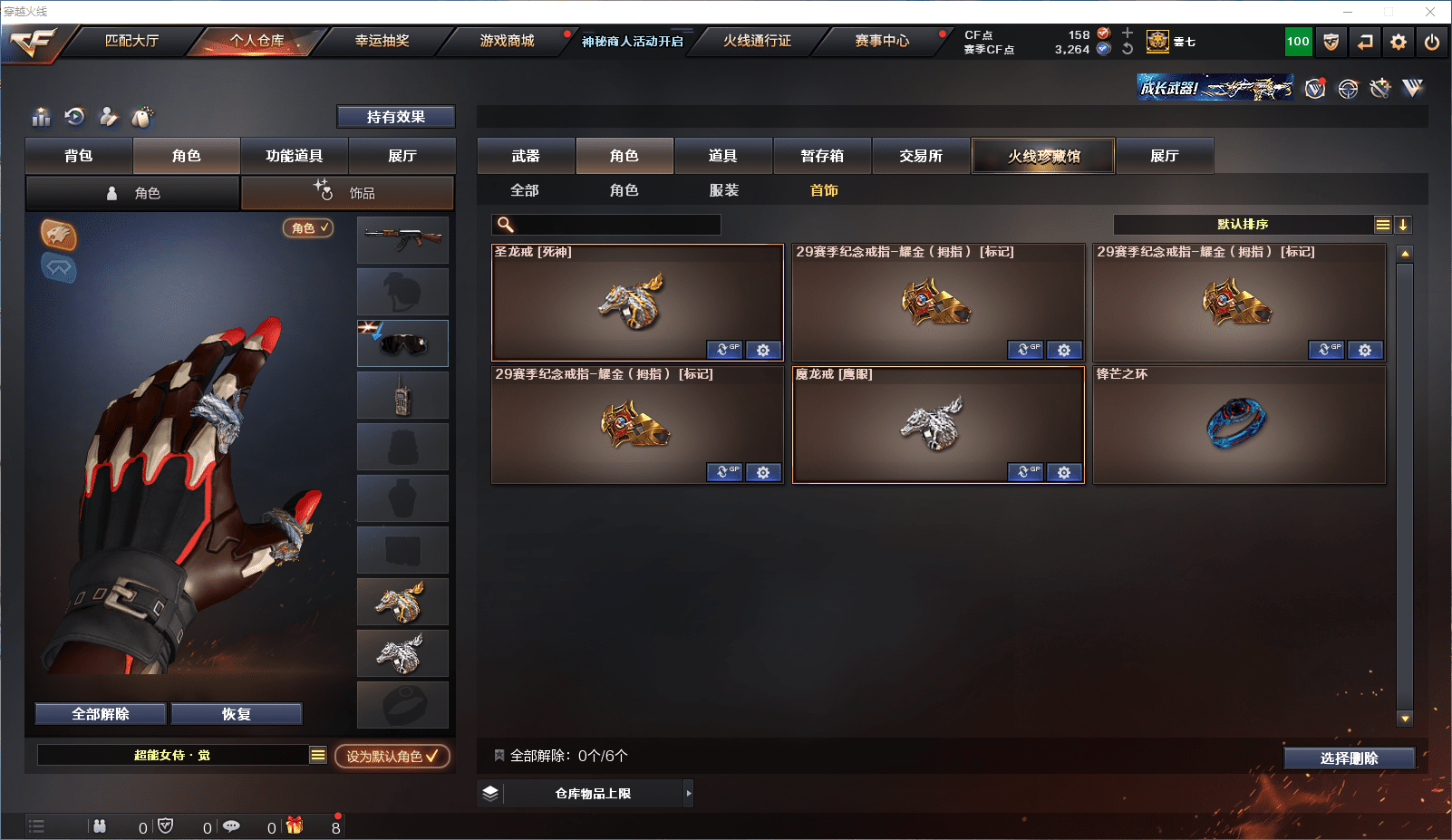Screen dimensions: 1452x840
Task: Click the power exit icon
Action: [1431, 42]
